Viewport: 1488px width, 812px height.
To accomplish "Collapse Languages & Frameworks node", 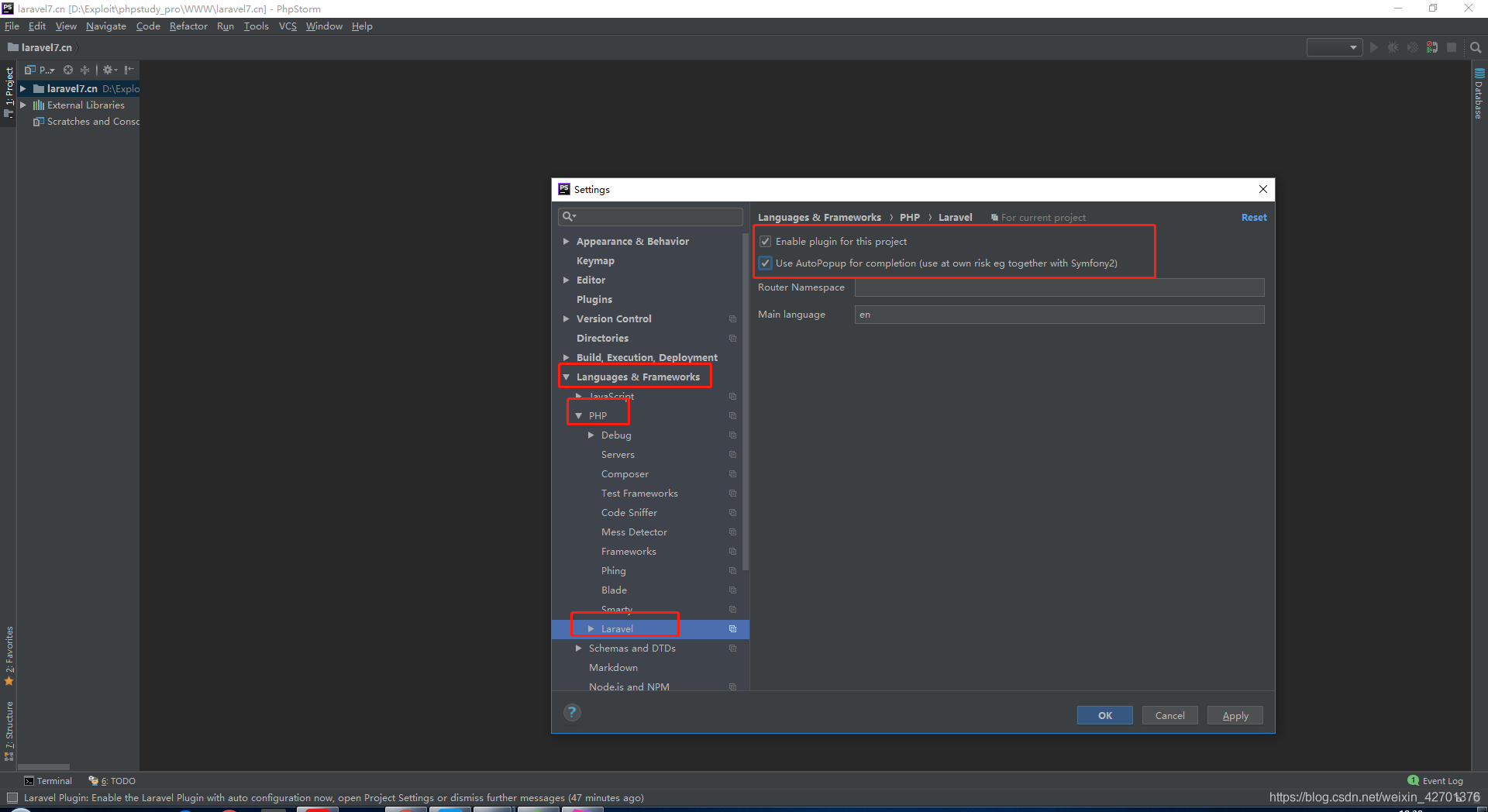I will click(567, 377).
